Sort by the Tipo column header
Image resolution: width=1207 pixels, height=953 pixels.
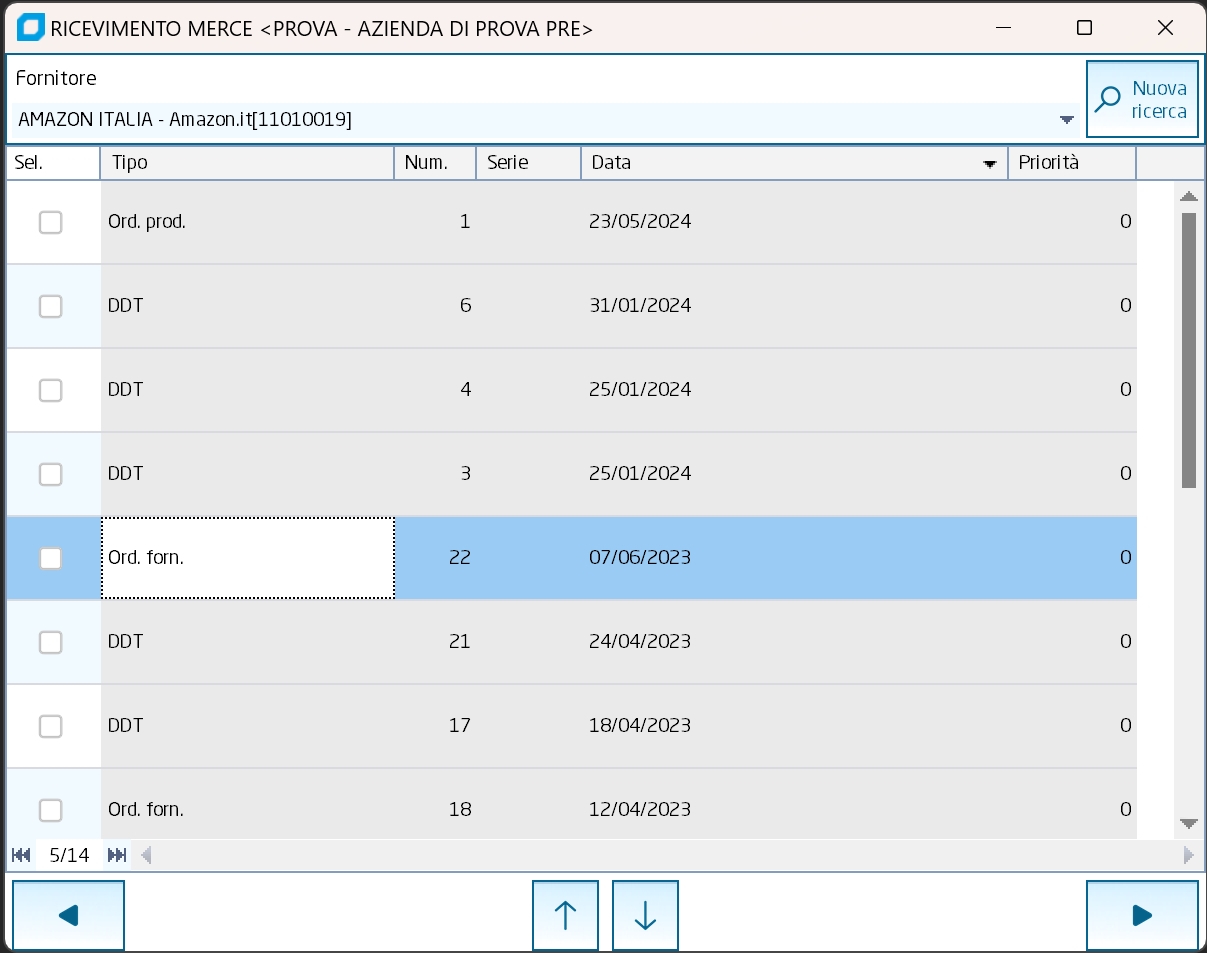coord(246,163)
